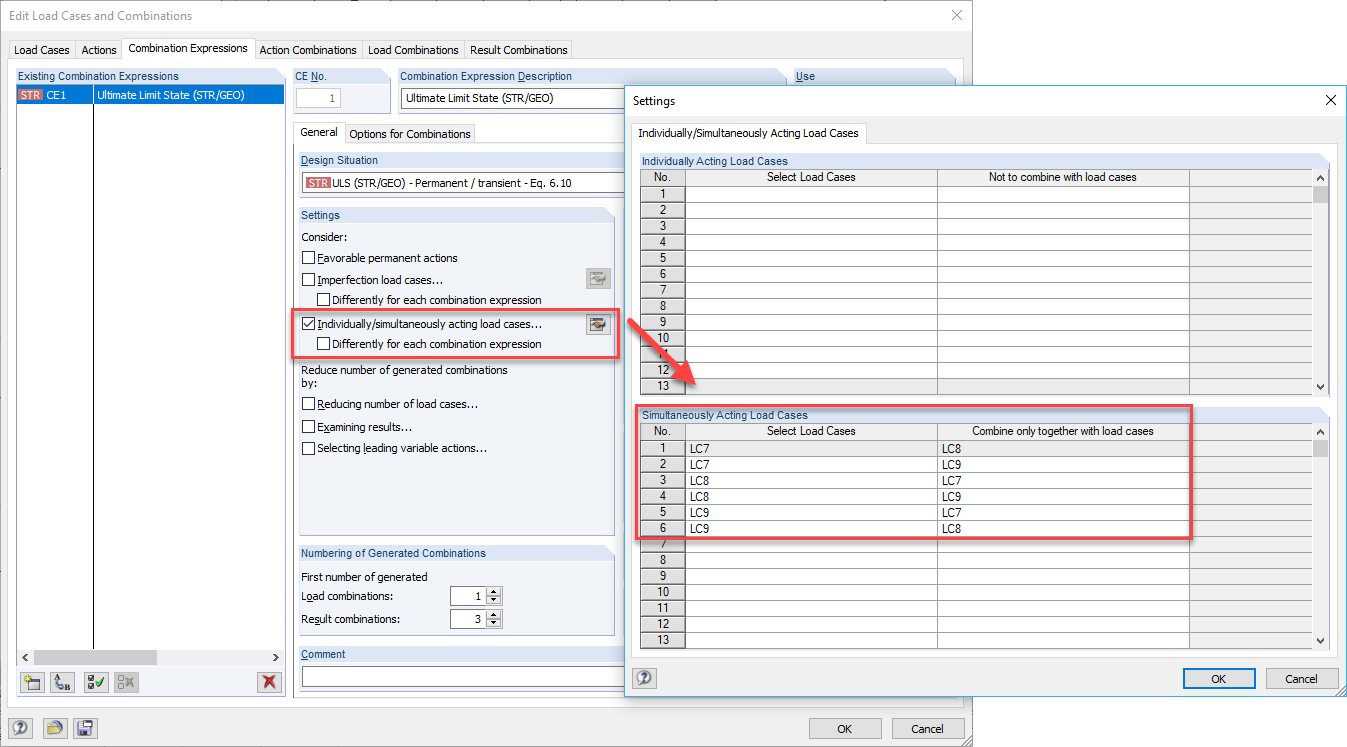Confirm the Settings dialog with OK

point(1218,678)
